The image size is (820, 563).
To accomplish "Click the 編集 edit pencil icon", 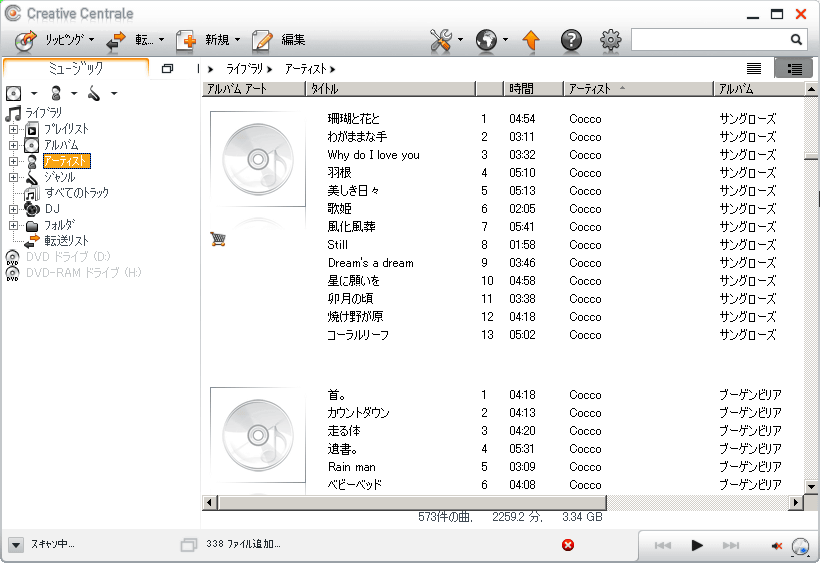I will (262, 40).
